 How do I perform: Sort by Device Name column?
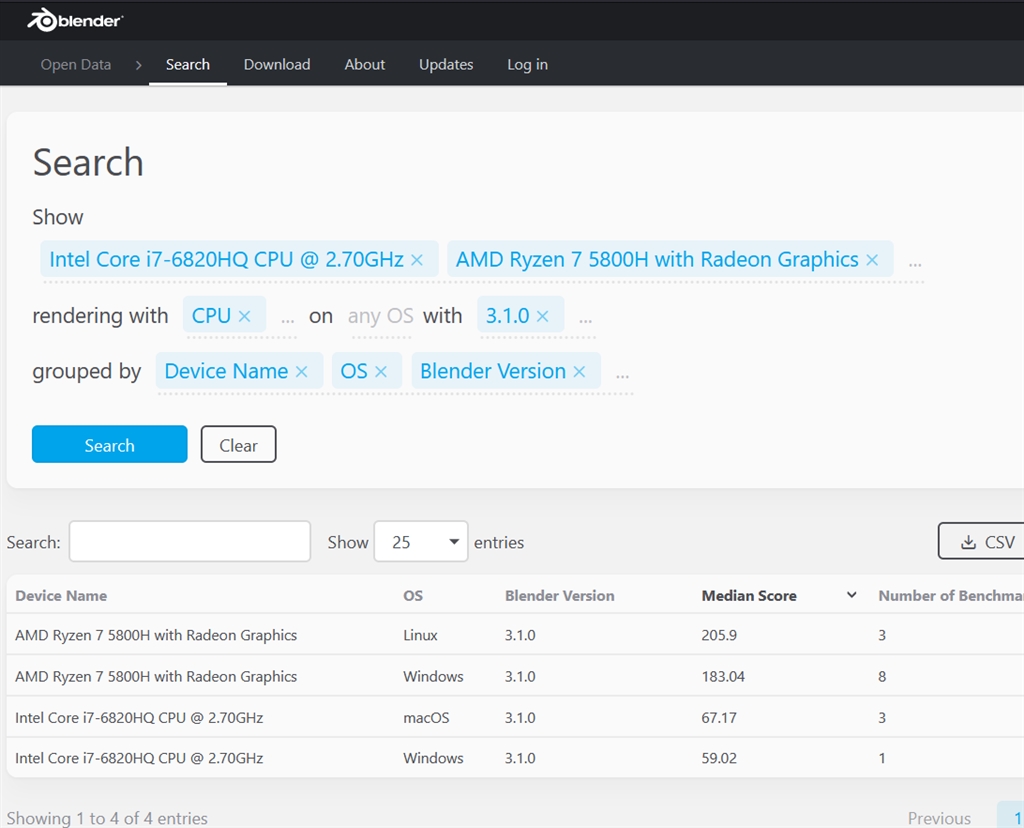point(61,596)
